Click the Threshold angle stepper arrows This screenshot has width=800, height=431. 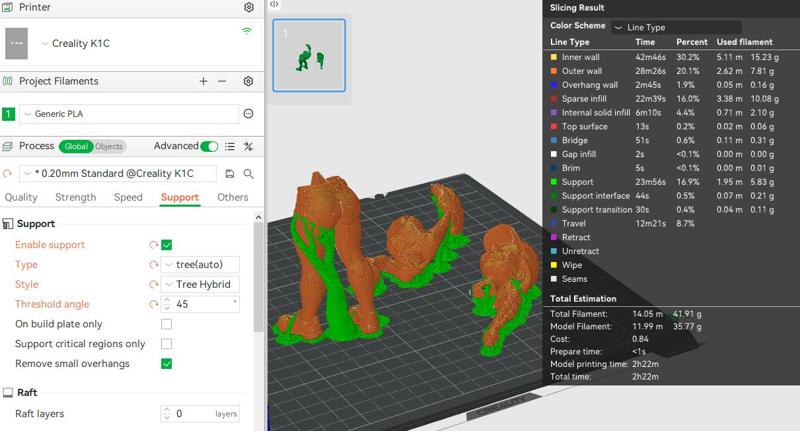click(x=167, y=305)
